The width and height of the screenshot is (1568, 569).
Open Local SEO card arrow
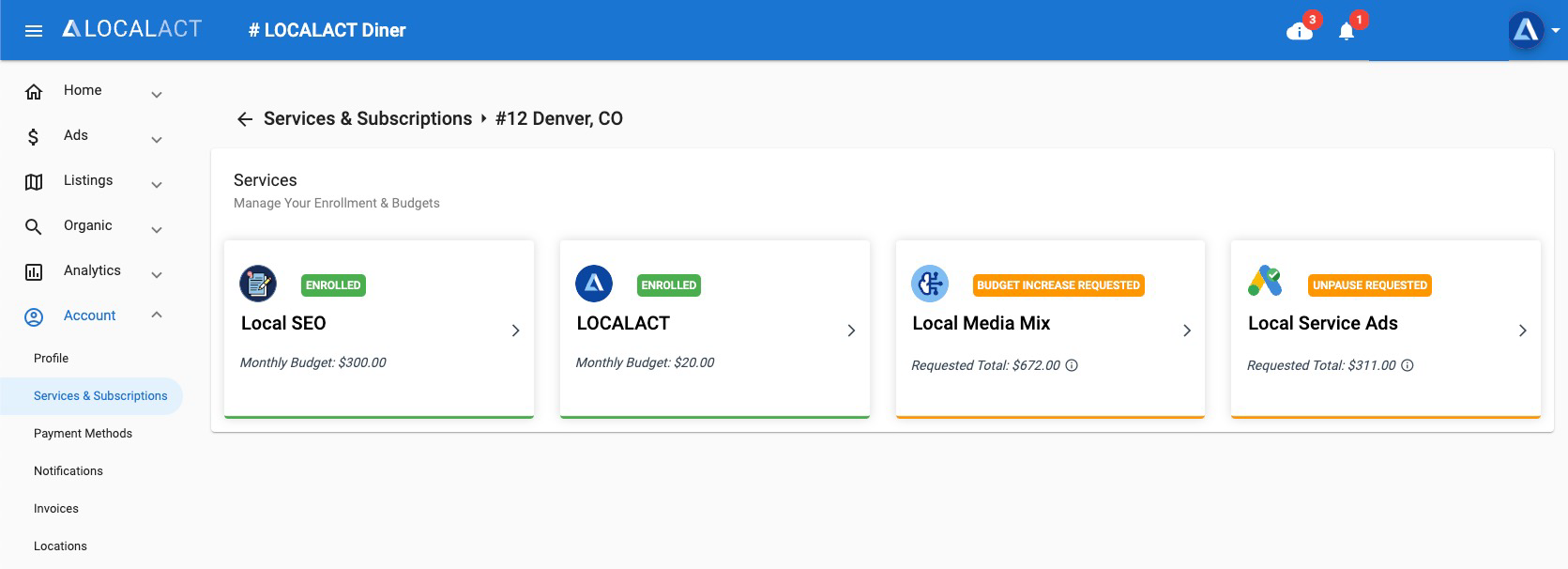point(515,331)
